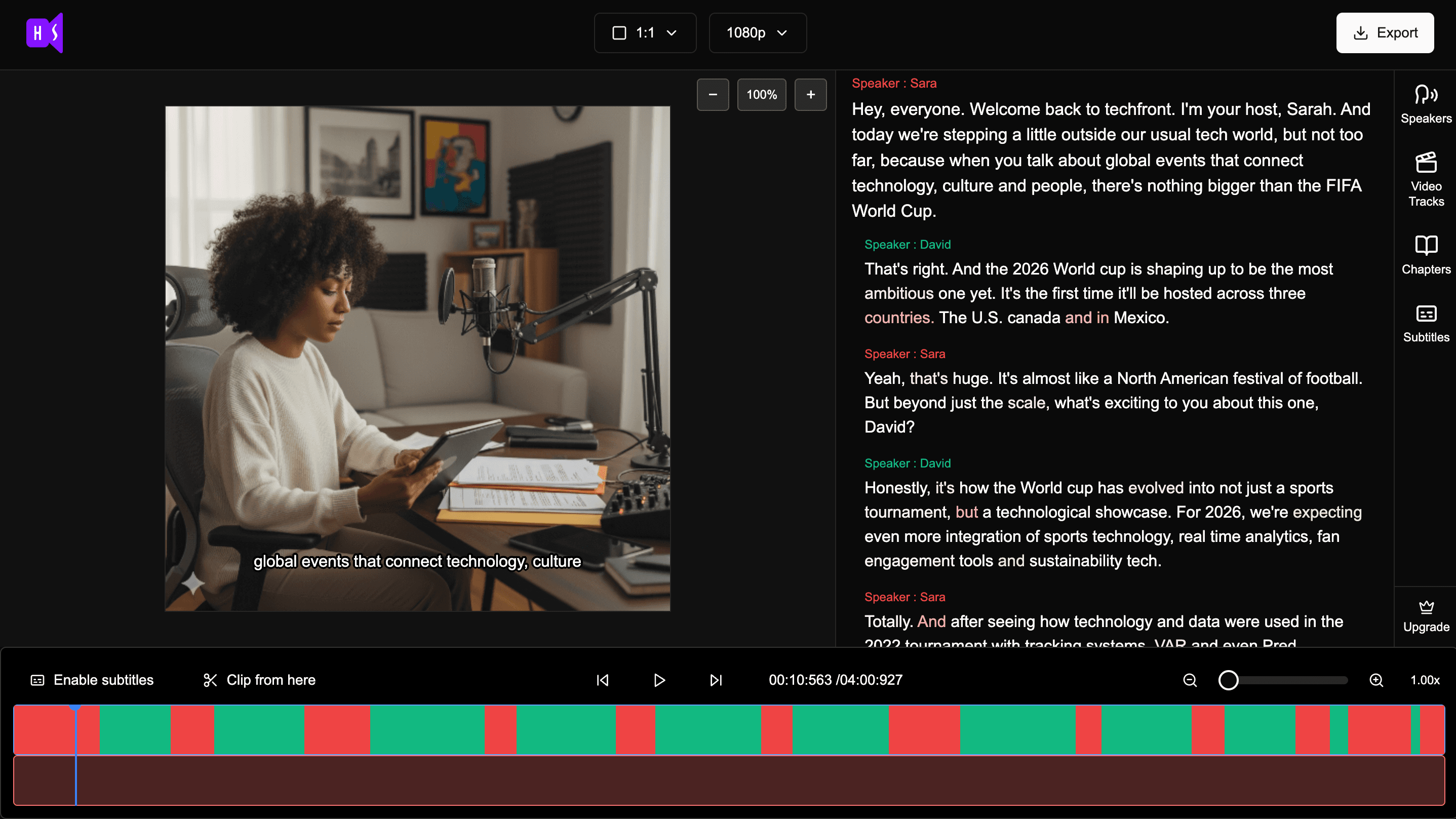Click the HS app logo

45,33
